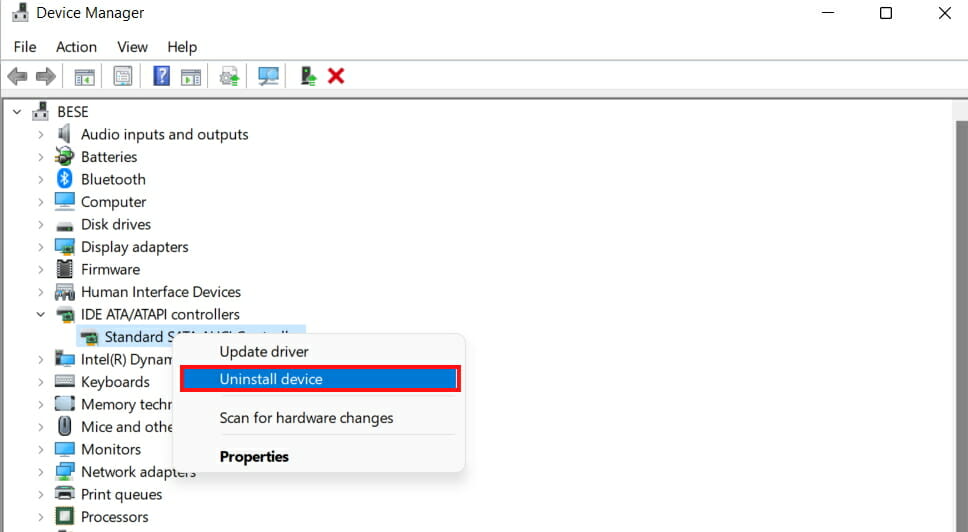This screenshot has height=532, width=968.
Task: Expand the Network adapters chevron
Action: pos(41,472)
